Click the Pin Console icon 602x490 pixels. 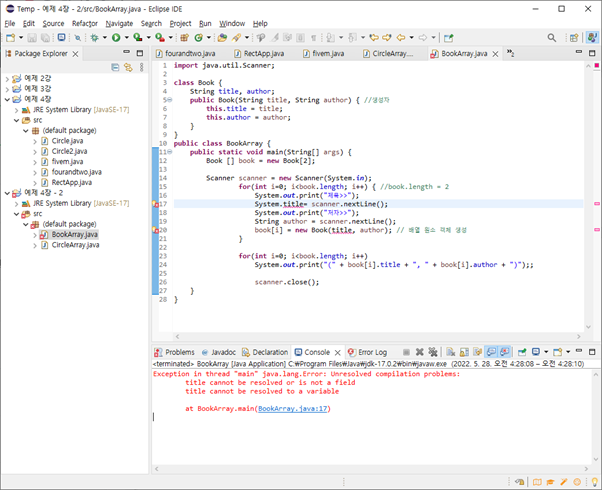[x=522, y=352]
